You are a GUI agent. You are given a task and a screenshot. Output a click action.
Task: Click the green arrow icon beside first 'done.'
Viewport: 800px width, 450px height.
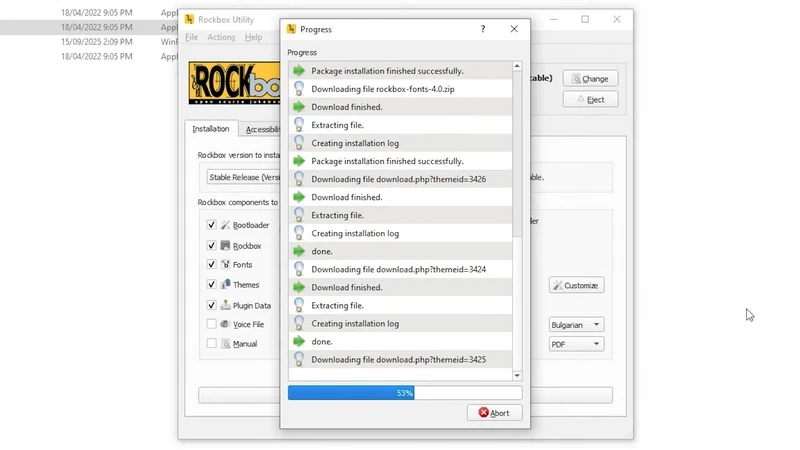pyautogui.click(x=299, y=251)
